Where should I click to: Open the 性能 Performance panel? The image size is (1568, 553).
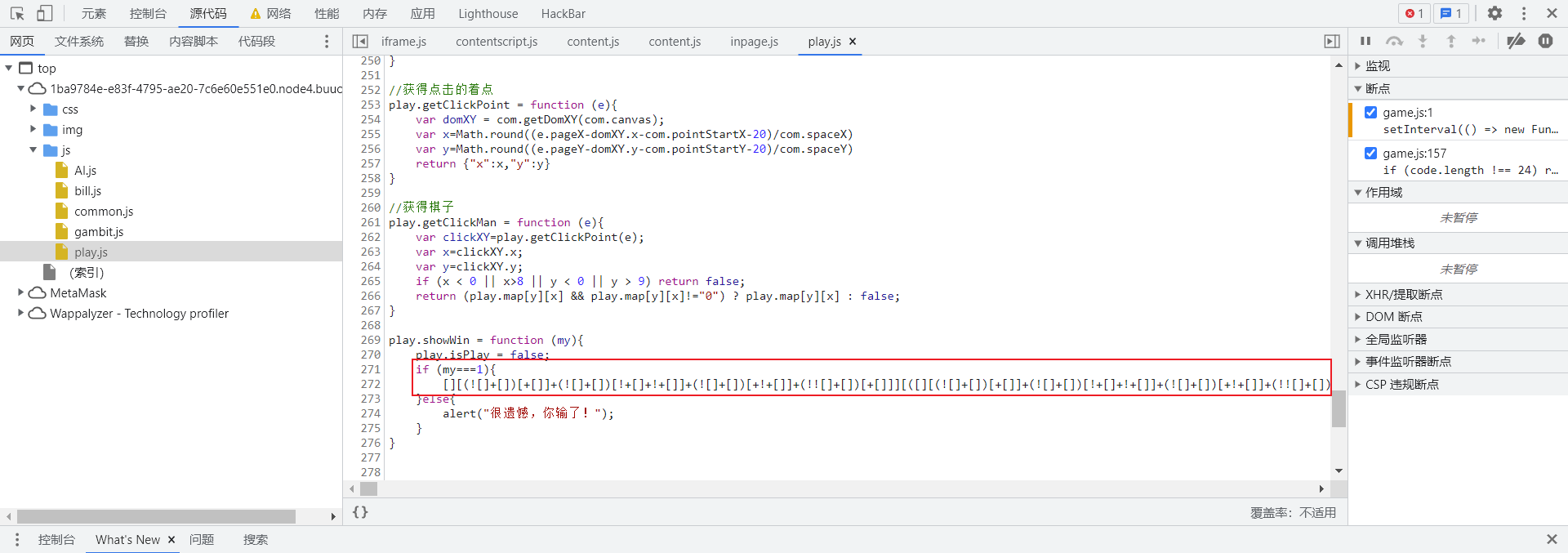pyautogui.click(x=327, y=13)
